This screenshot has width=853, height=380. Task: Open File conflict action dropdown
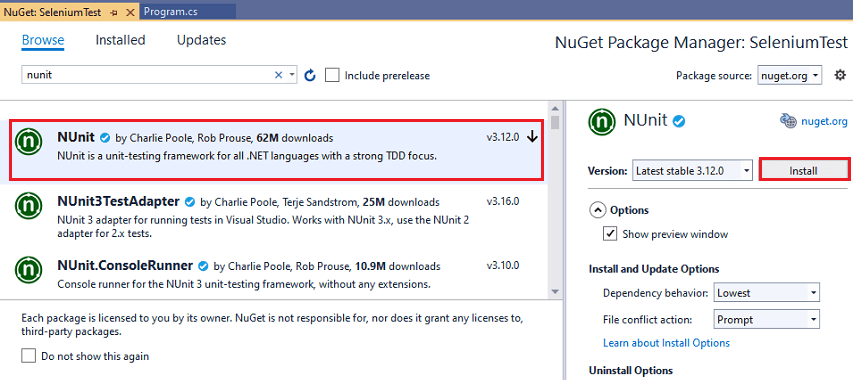[767, 319]
